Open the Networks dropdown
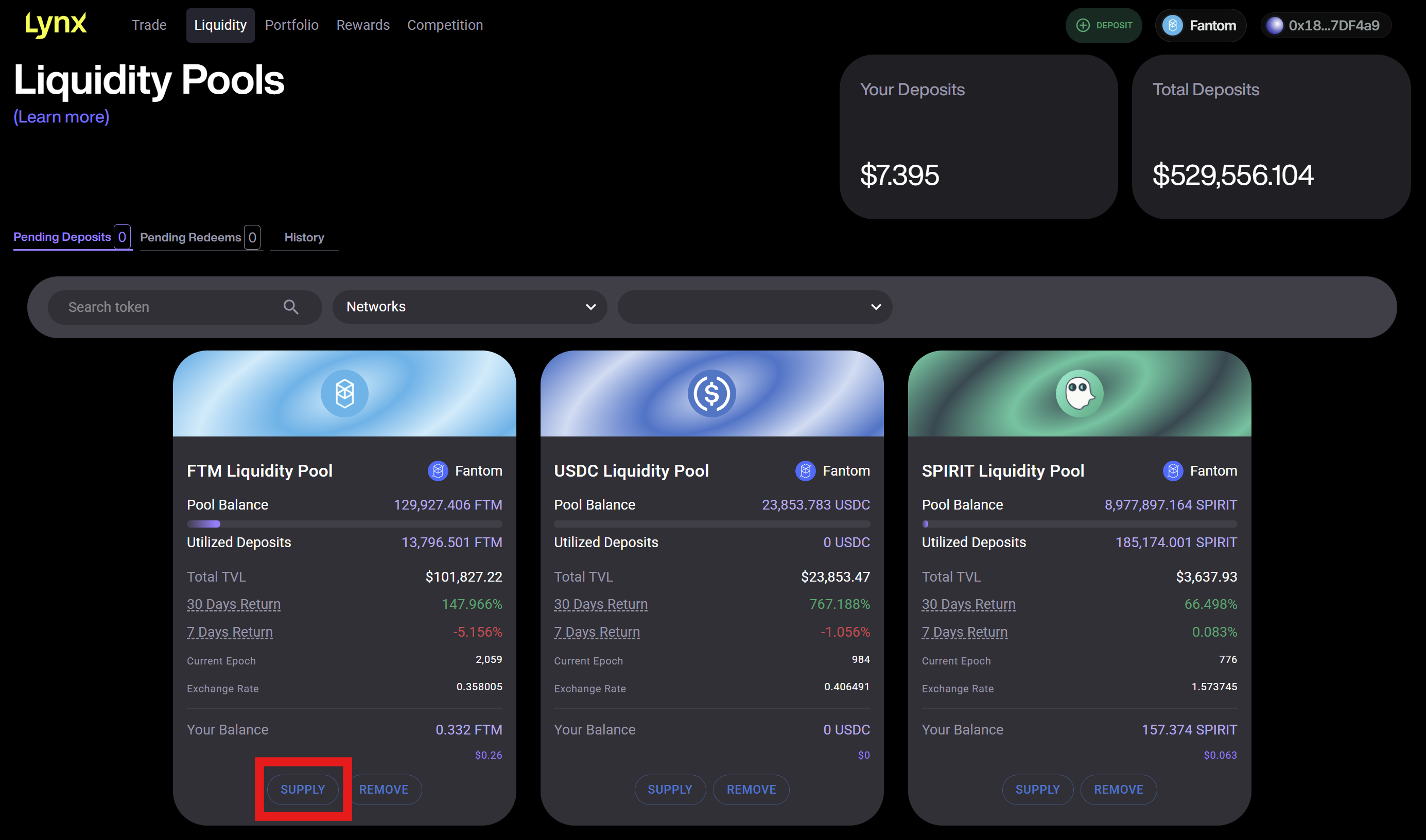 point(469,307)
